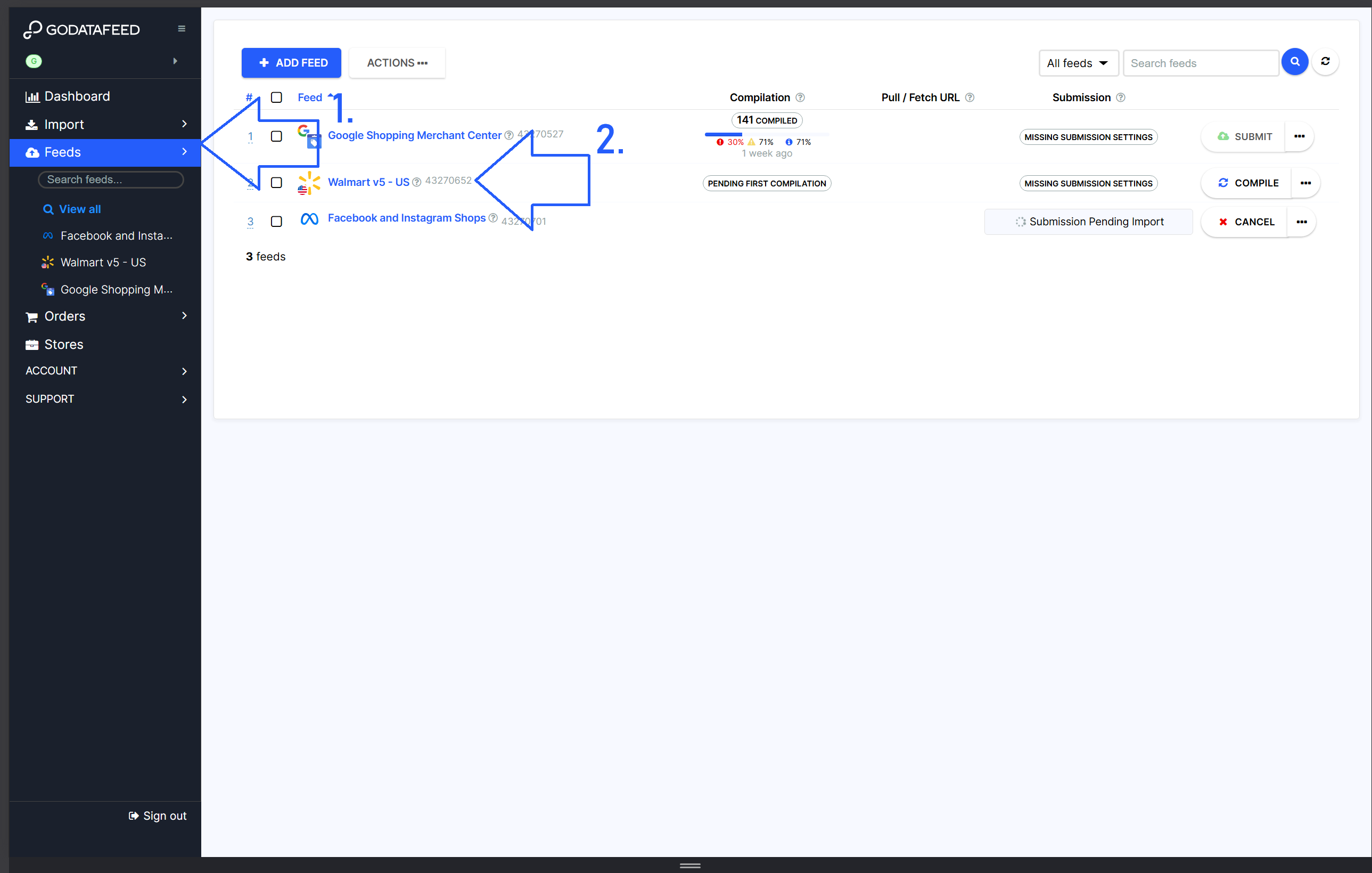The width and height of the screenshot is (1372, 873).
Task: Open more options for Google Shopping row
Action: (1299, 137)
